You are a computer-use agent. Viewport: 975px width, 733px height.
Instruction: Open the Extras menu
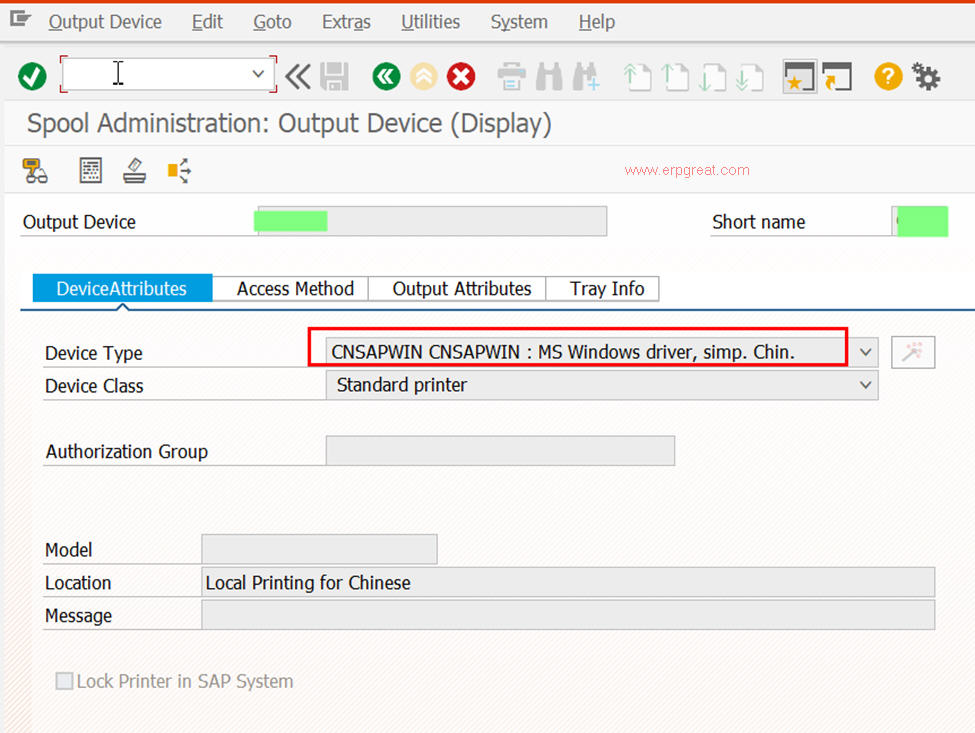click(346, 22)
